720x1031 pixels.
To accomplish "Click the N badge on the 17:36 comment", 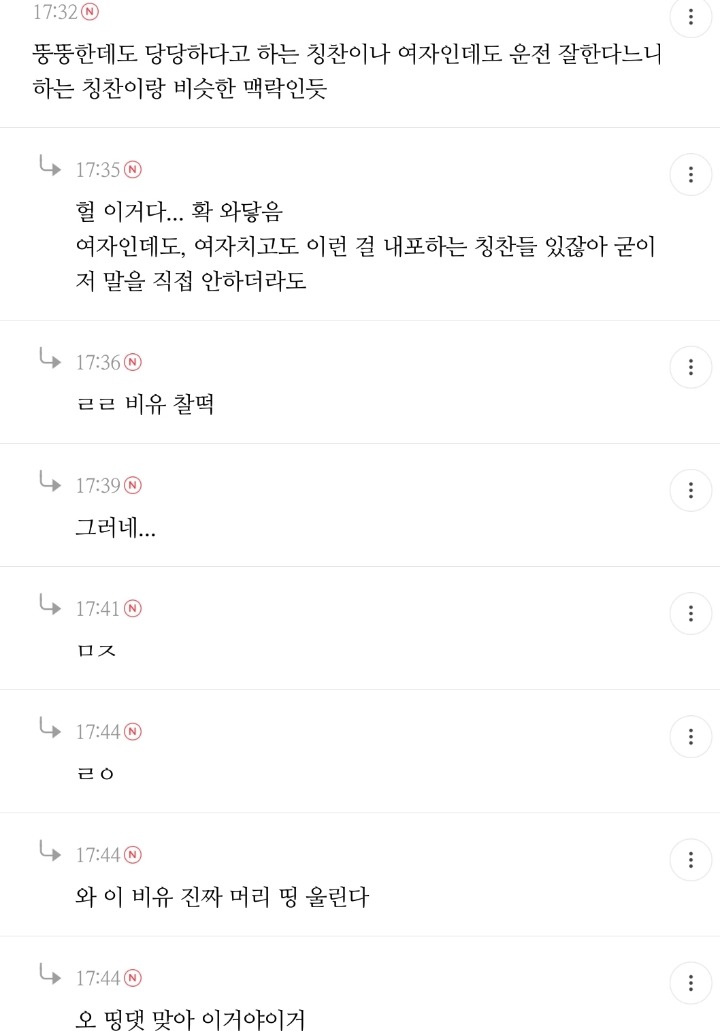I will tap(134, 363).
